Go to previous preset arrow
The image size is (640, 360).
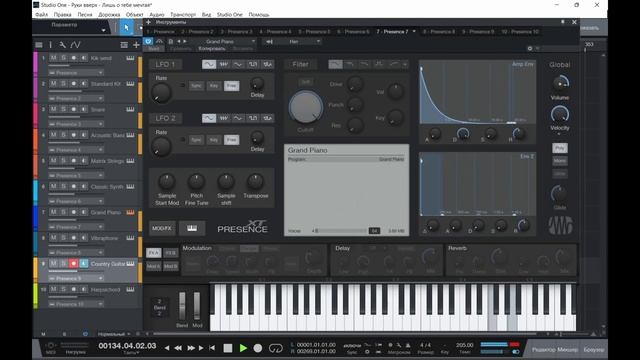pyautogui.click(x=179, y=41)
